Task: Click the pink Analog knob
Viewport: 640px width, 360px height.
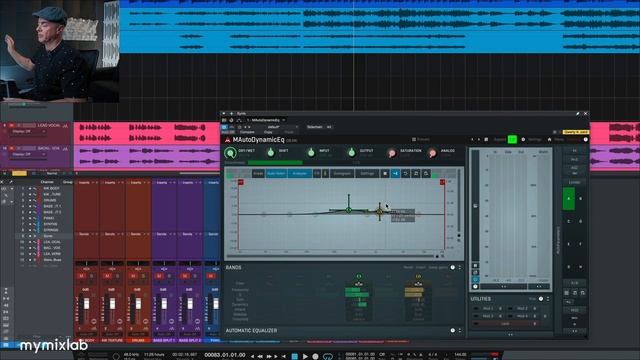Action: point(432,153)
